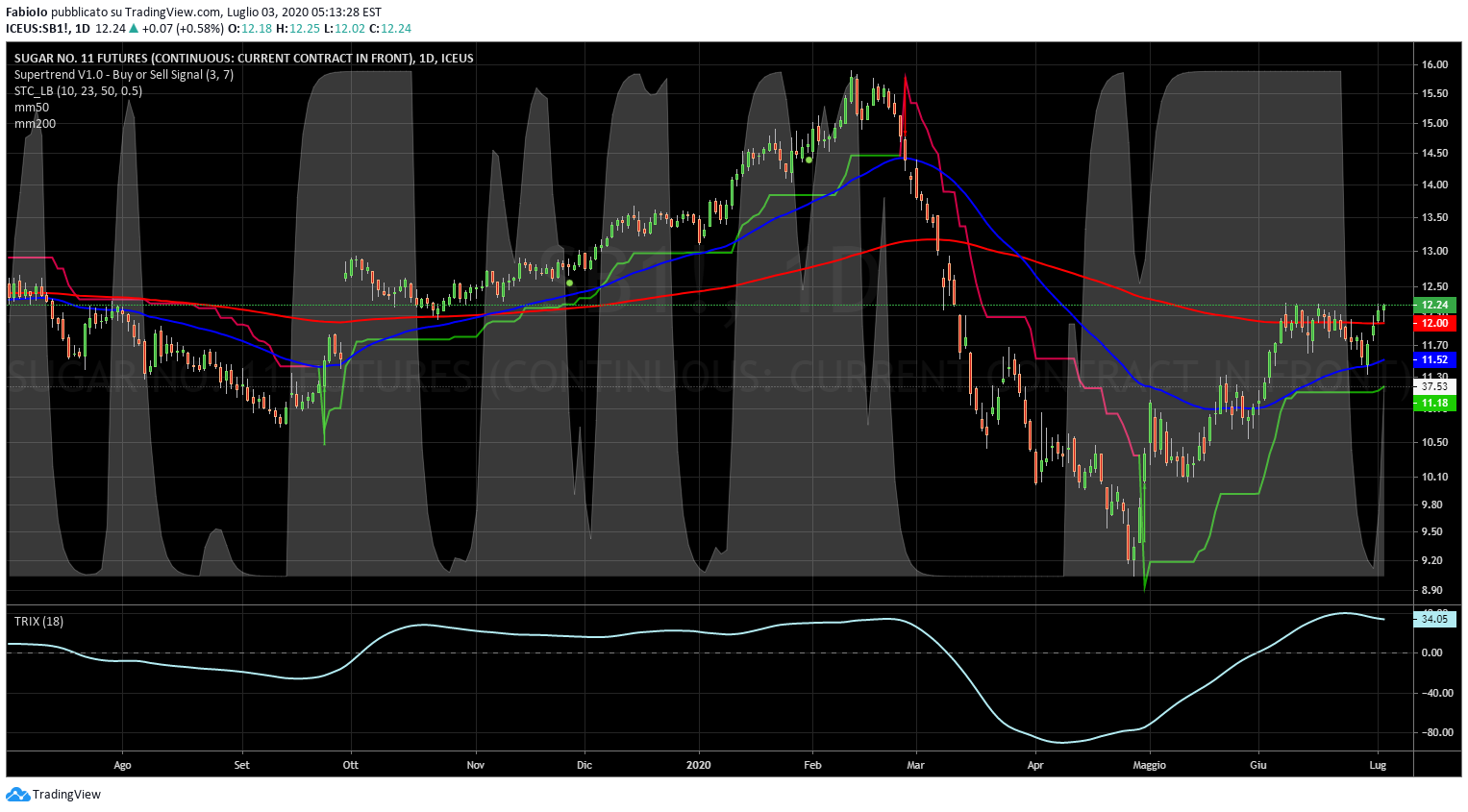This screenshot has height=812, width=1468.
Task: Click the 15.00 price axis label
Action: click(1434, 124)
